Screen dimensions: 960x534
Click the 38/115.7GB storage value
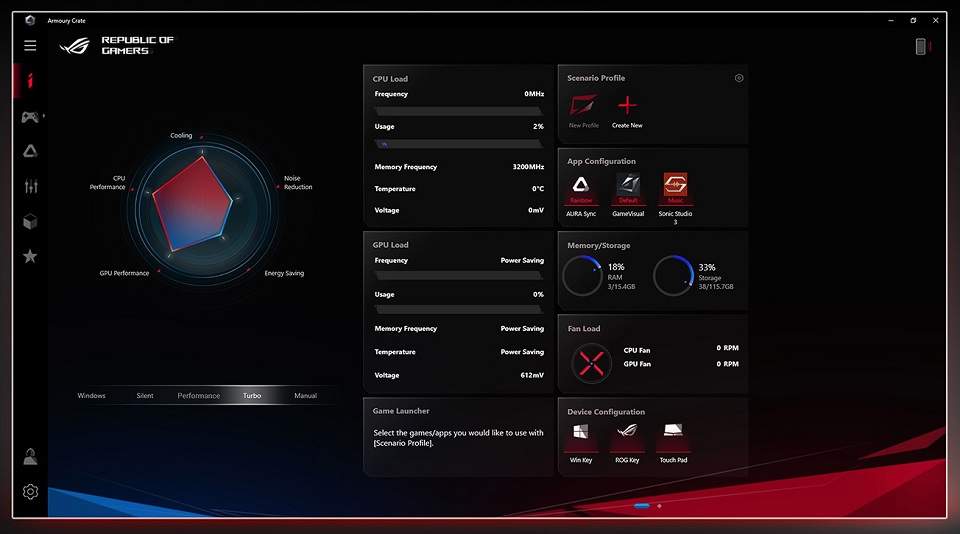pos(716,287)
